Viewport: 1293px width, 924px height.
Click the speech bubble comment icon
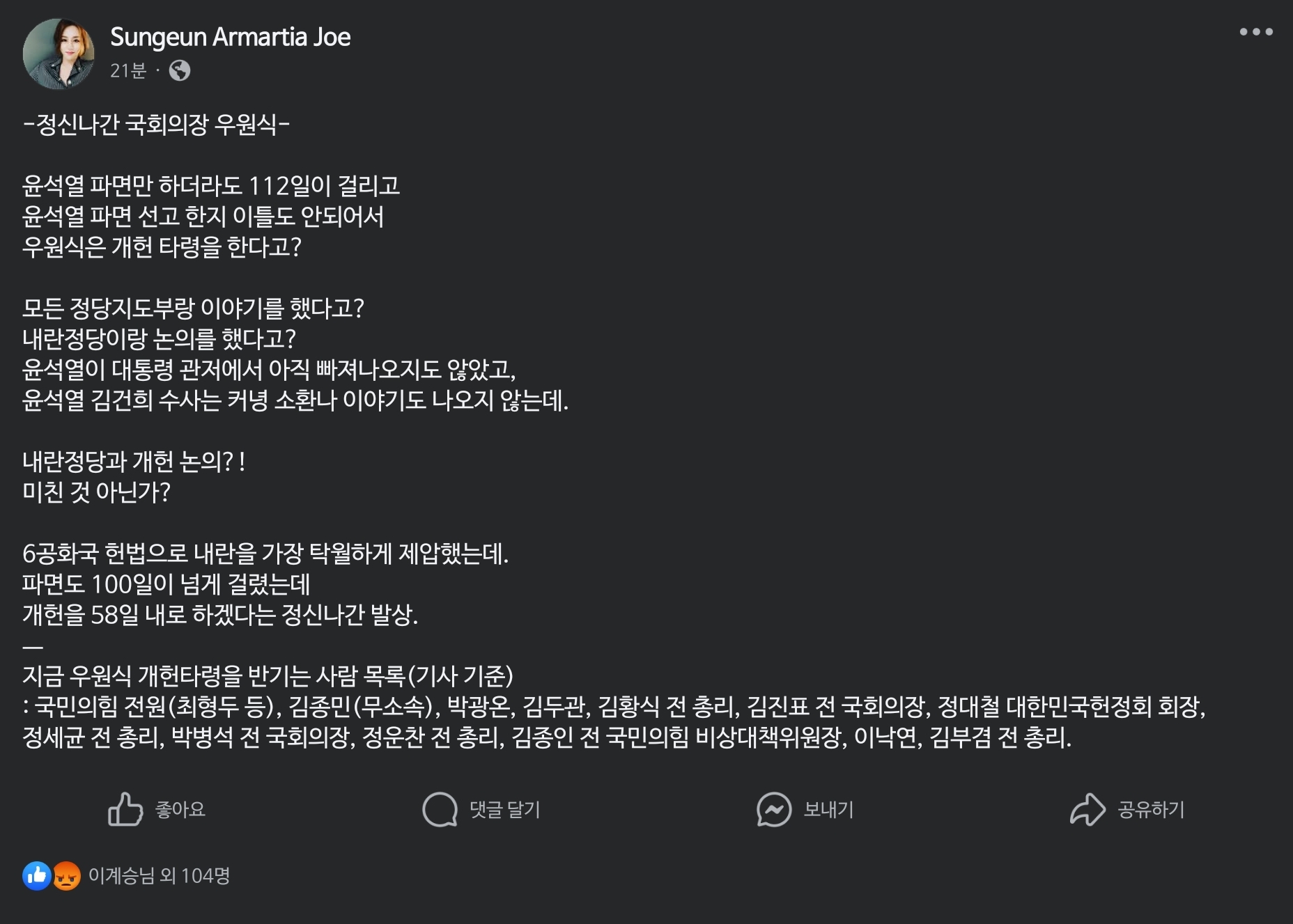point(440,809)
